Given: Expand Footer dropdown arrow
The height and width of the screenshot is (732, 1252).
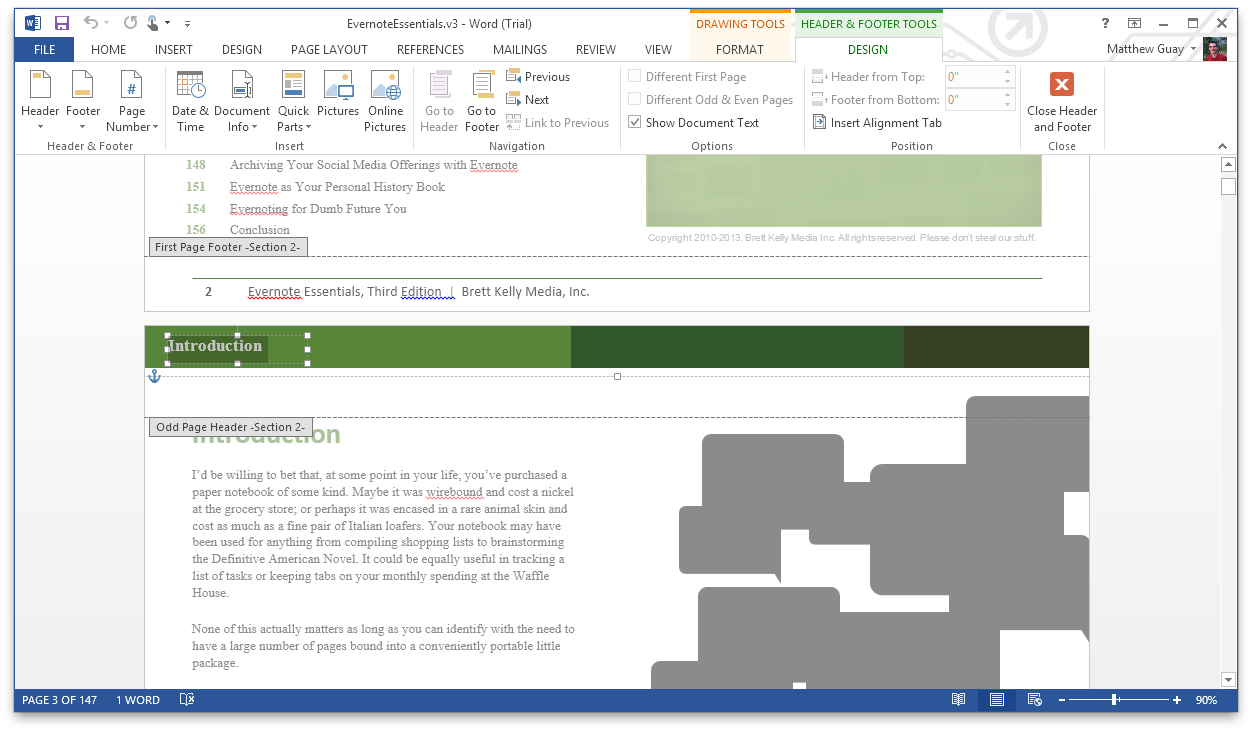Looking at the screenshot, I should [83, 127].
